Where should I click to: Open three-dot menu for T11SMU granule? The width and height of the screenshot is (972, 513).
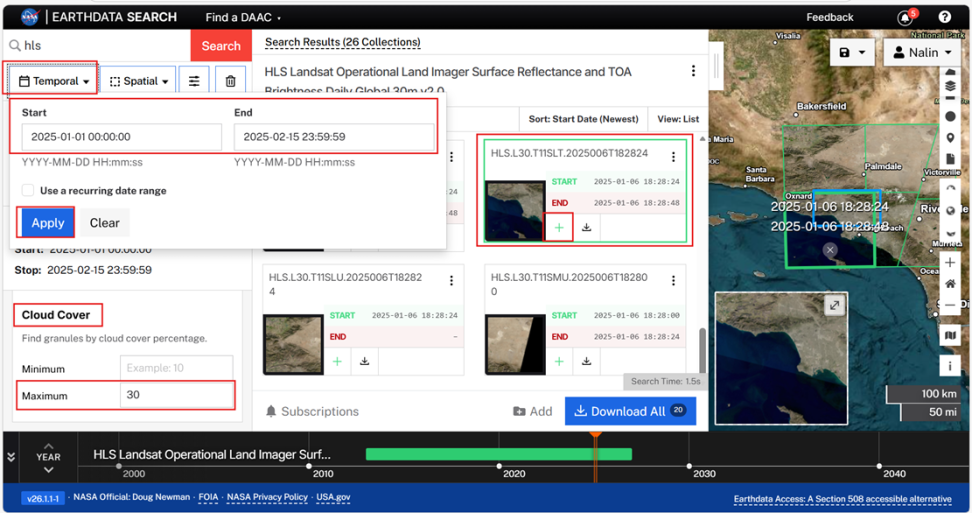tap(673, 281)
